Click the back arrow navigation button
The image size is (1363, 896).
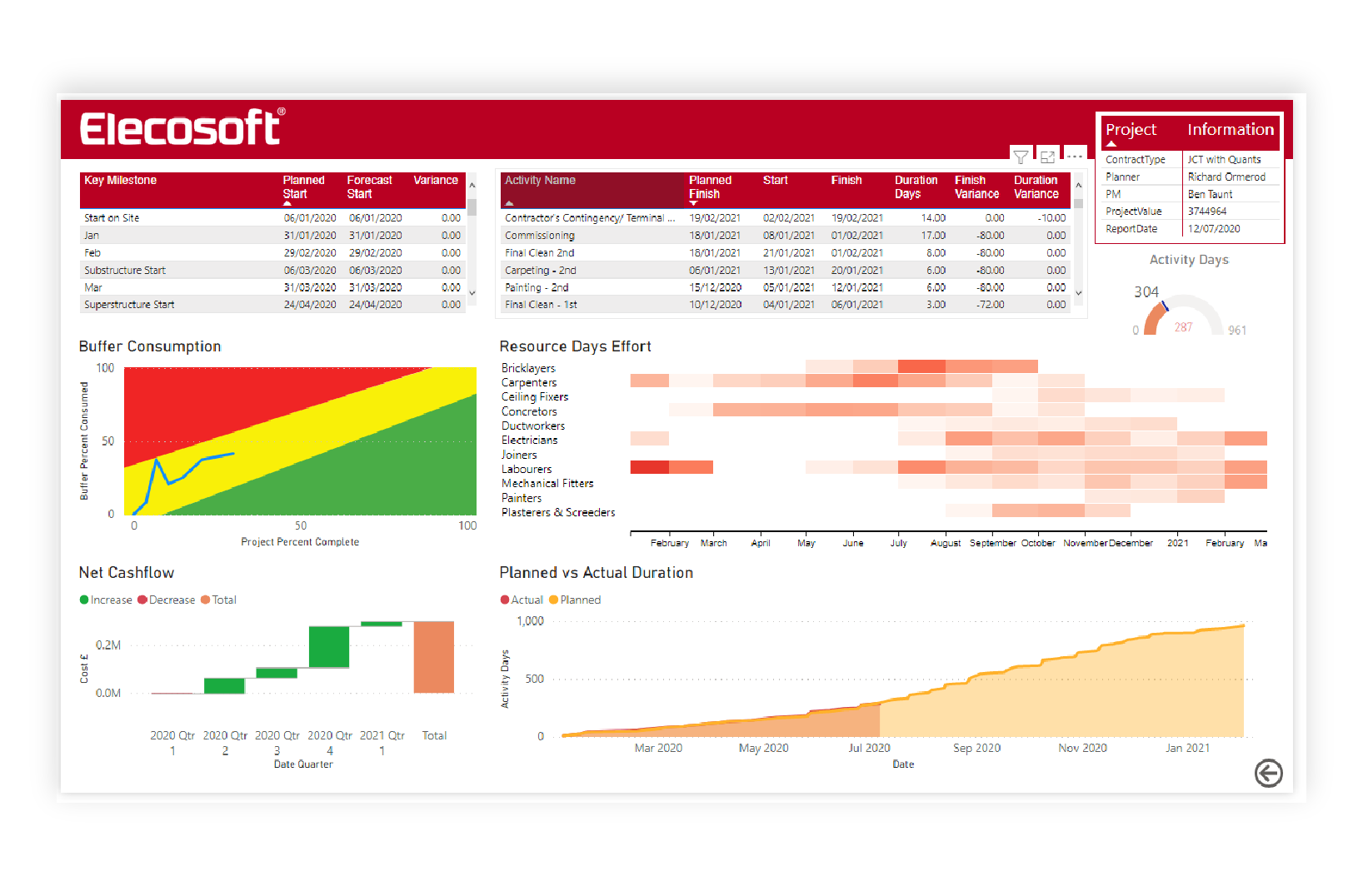point(1267,773)
